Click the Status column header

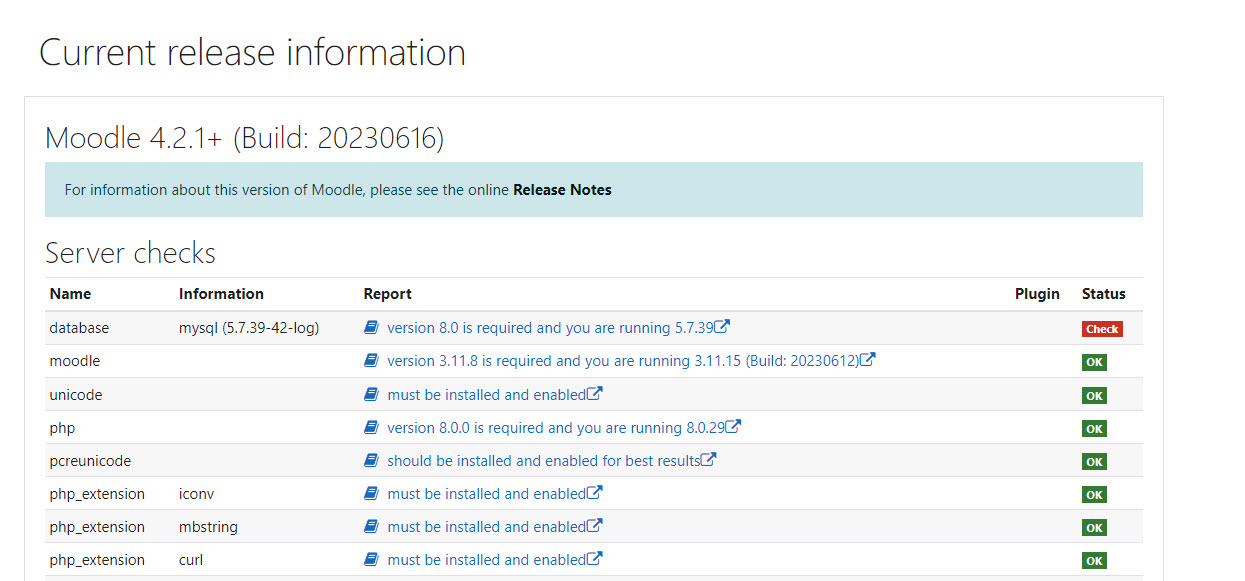pos(1103,294)
